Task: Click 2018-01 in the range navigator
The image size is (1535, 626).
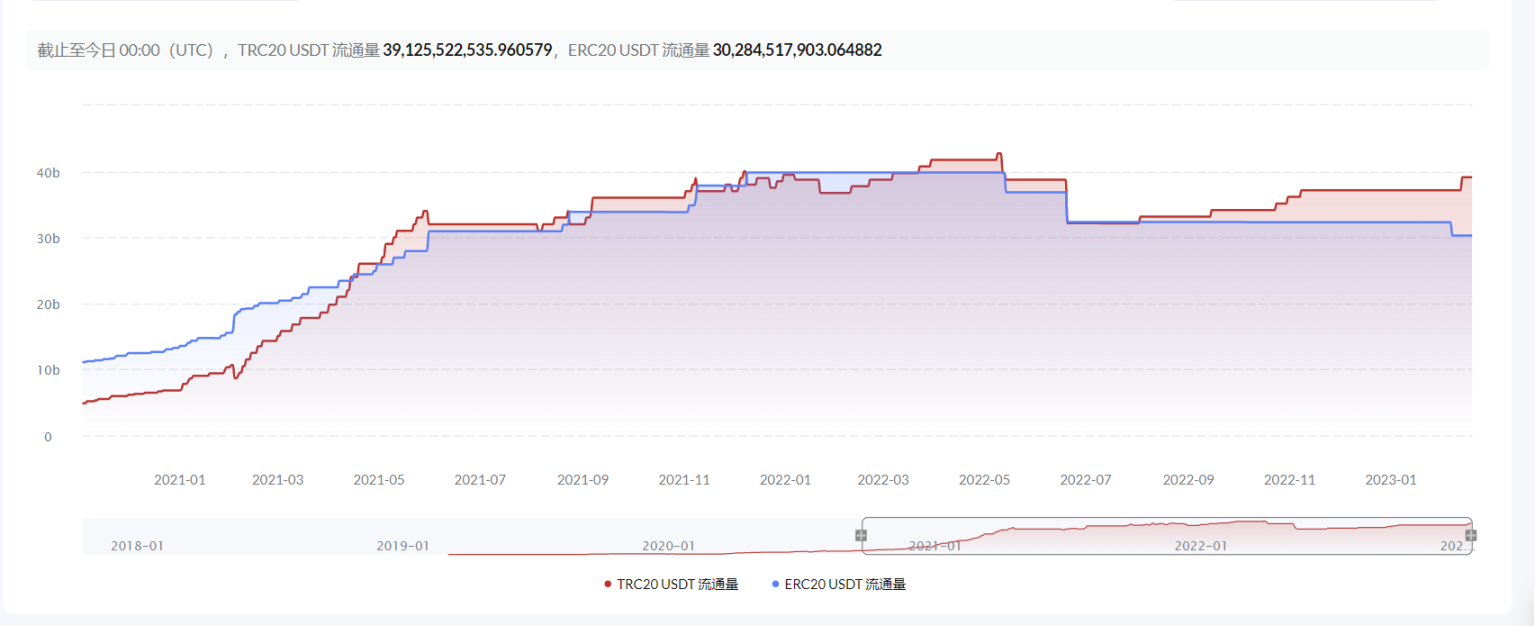Action: point(137,546)
